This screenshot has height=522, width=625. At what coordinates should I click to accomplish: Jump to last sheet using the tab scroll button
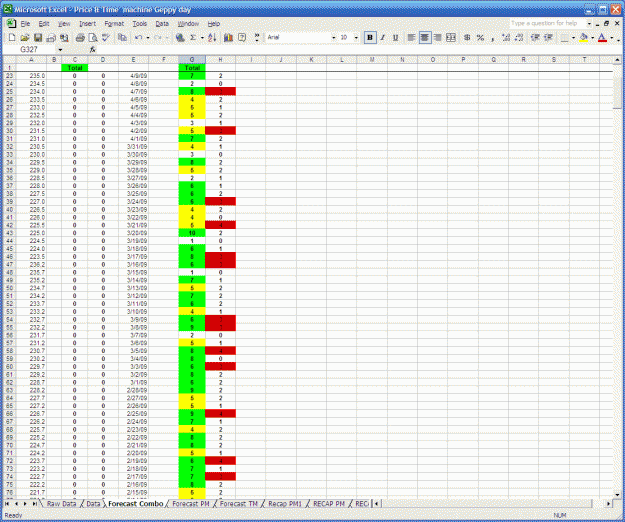coord(35,504)
